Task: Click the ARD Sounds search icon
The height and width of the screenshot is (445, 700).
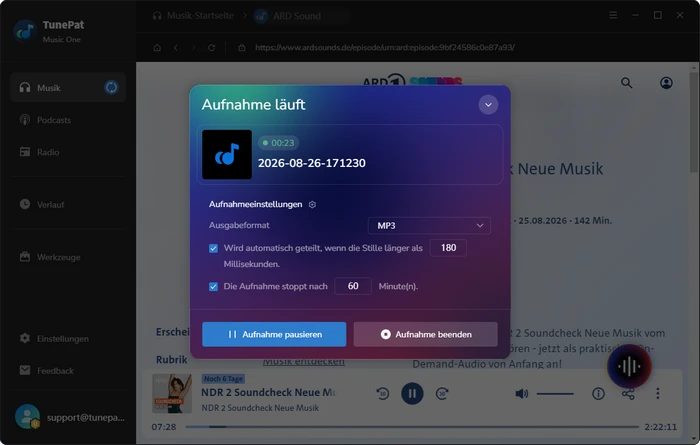Action: point(627,83)
